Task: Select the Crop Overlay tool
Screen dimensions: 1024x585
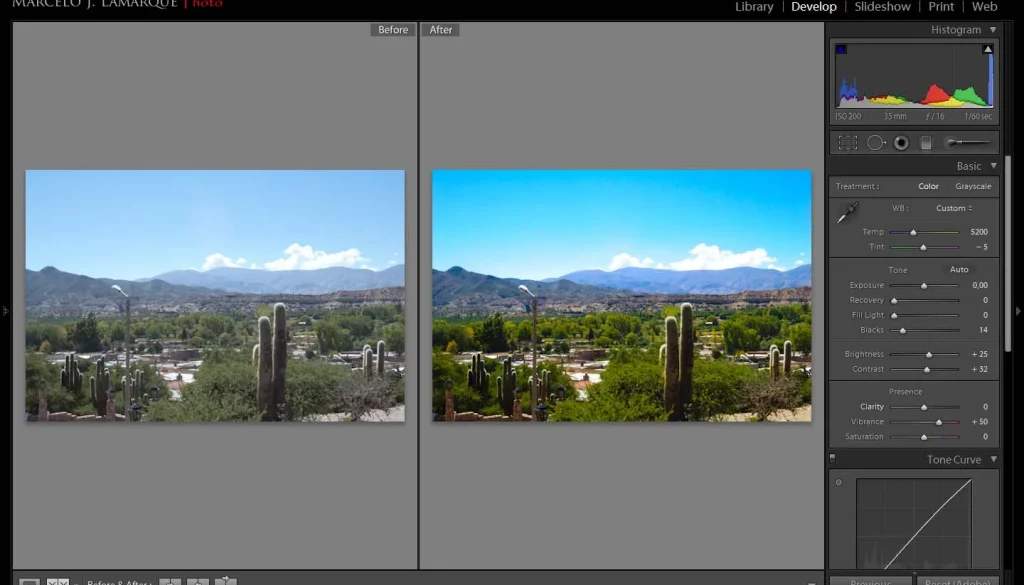Action: point(848,142)
